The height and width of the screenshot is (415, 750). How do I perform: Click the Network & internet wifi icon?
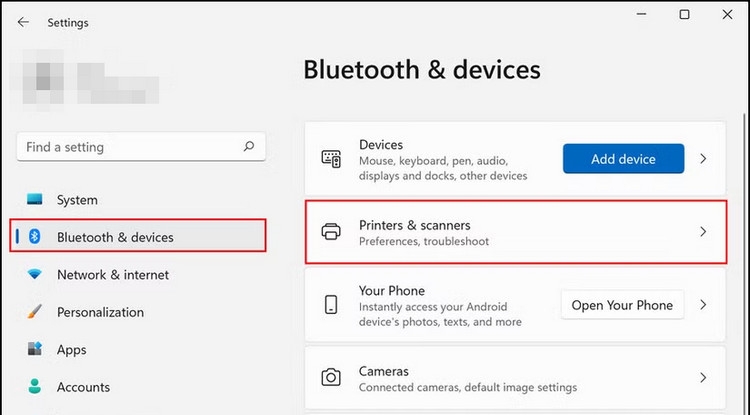[36, 274]
